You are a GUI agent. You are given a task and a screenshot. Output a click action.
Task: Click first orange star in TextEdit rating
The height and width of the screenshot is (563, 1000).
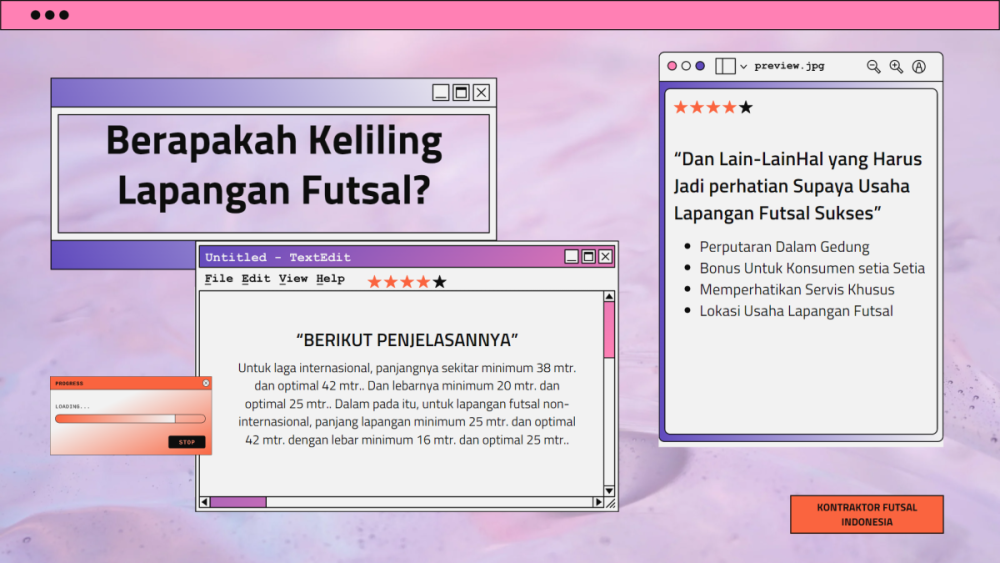pyautogui.click(x=374, y=282)
